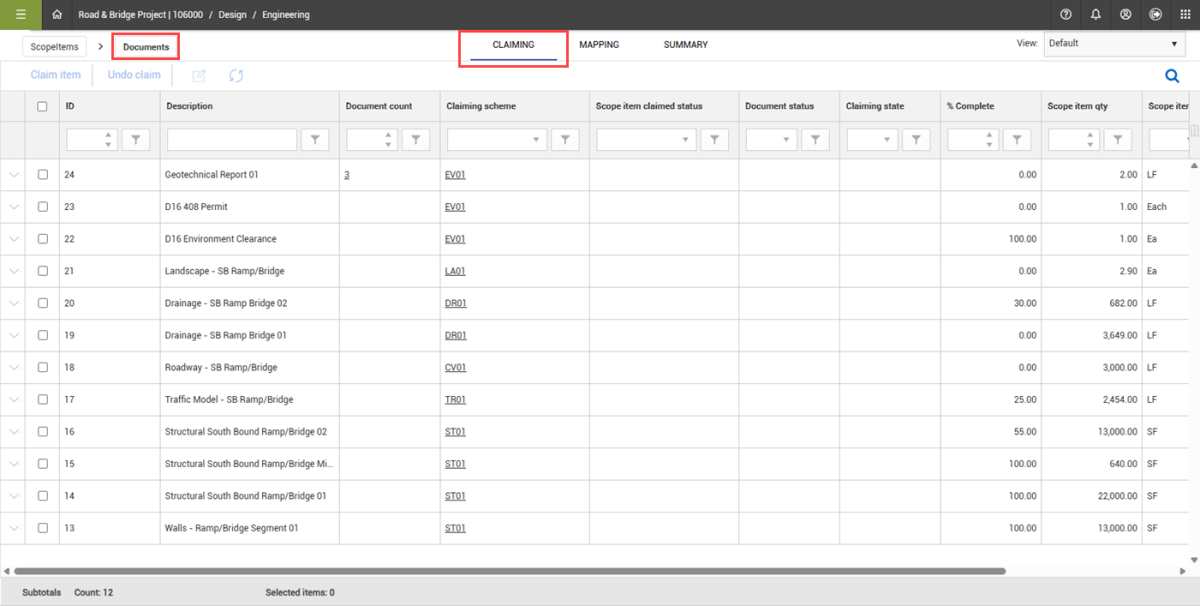The image size is (1200, 606).
Task: Click the refresh icon in the toolbar
Action: tap(236, 75)
